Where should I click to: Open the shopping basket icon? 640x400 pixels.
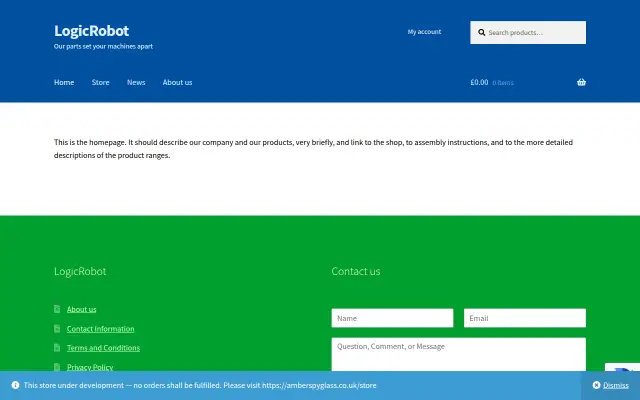point(581,82)
